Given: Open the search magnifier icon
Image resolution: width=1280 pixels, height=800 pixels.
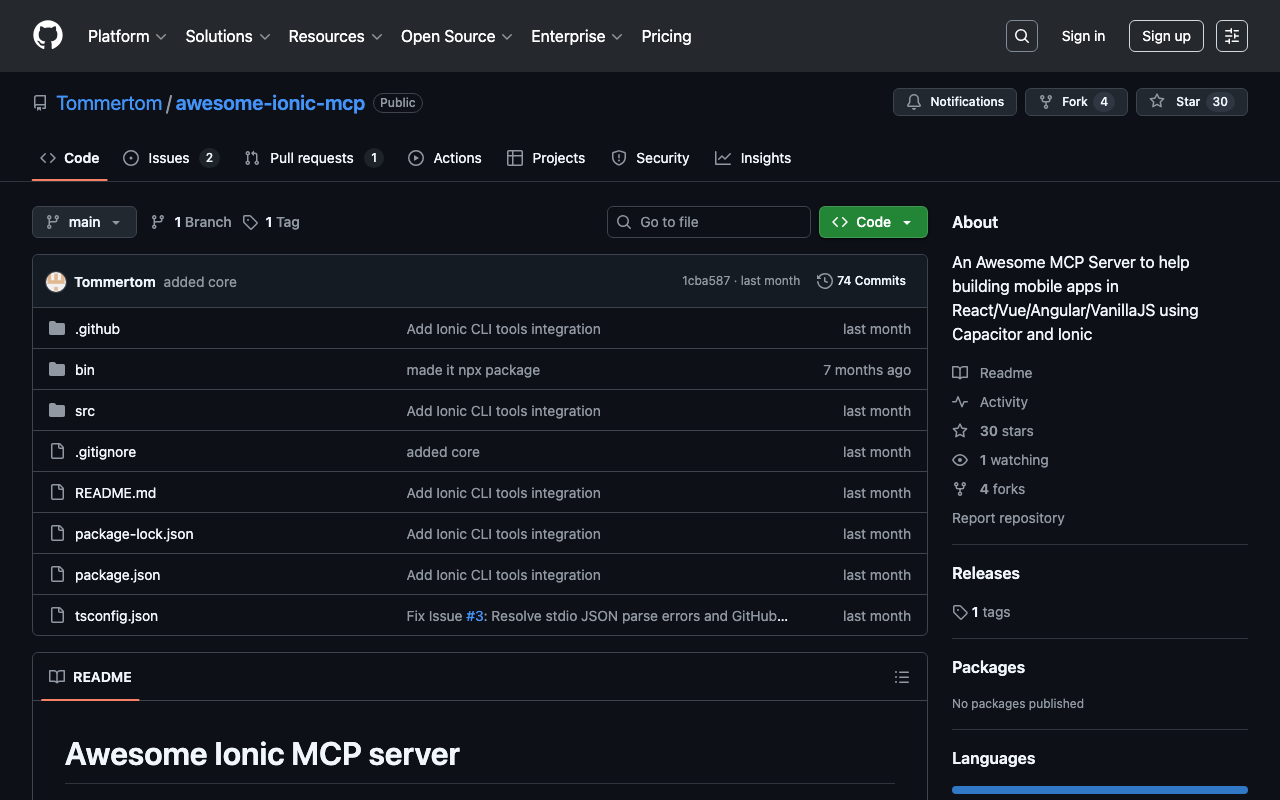Looking at the screenshot, I should point(1021,36).
